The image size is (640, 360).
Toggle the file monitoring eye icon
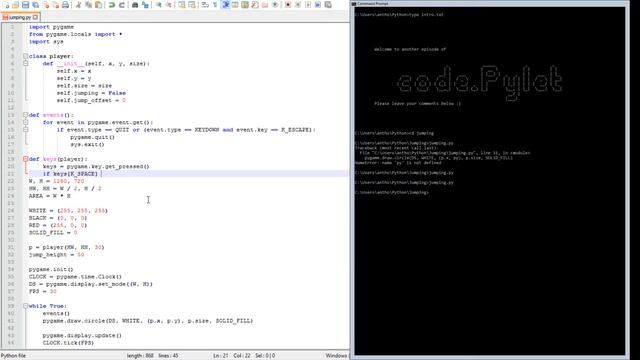click(x=276, y=5)
